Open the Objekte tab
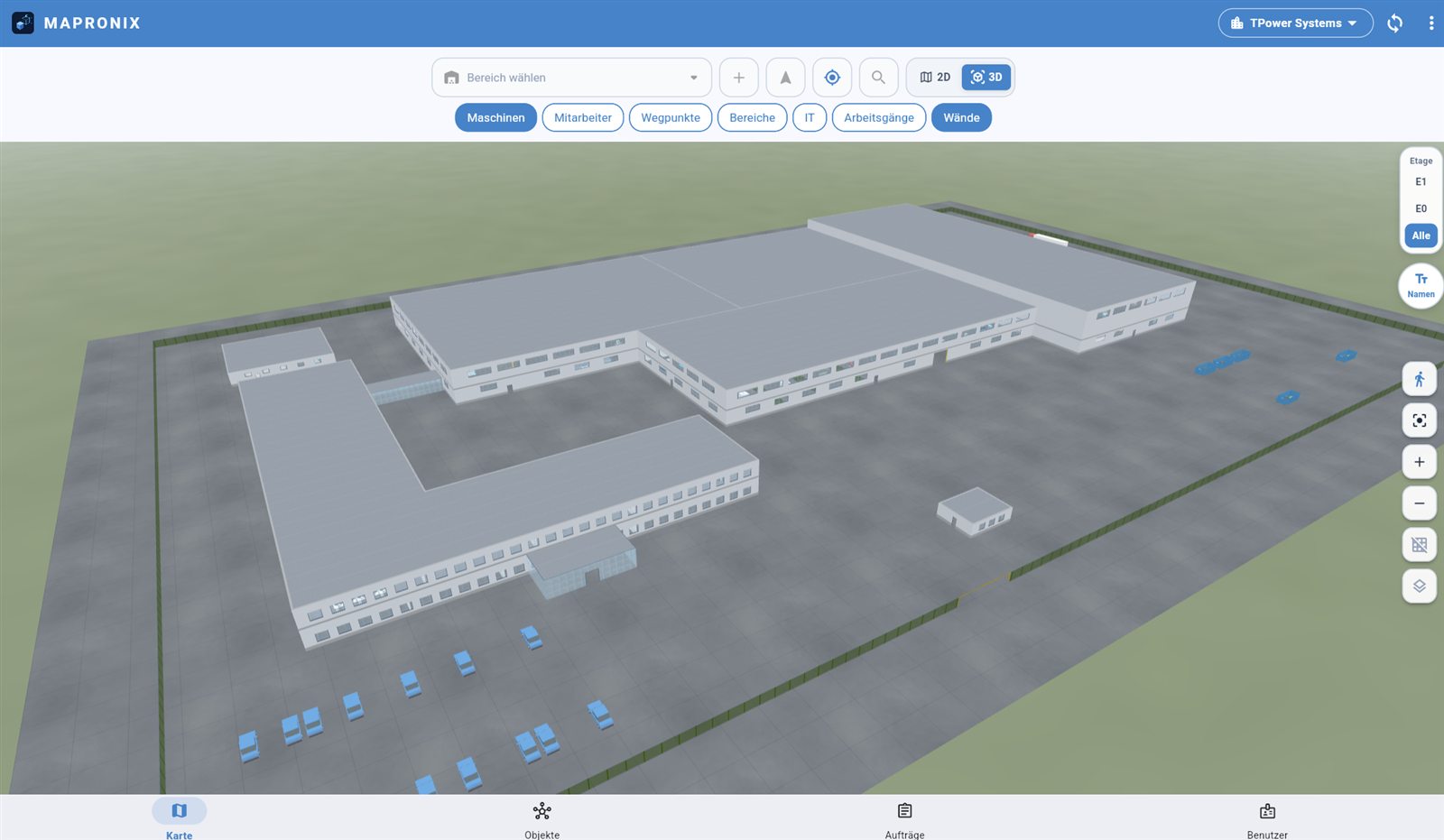This screenshot has height=840, width=1444. 541,819
